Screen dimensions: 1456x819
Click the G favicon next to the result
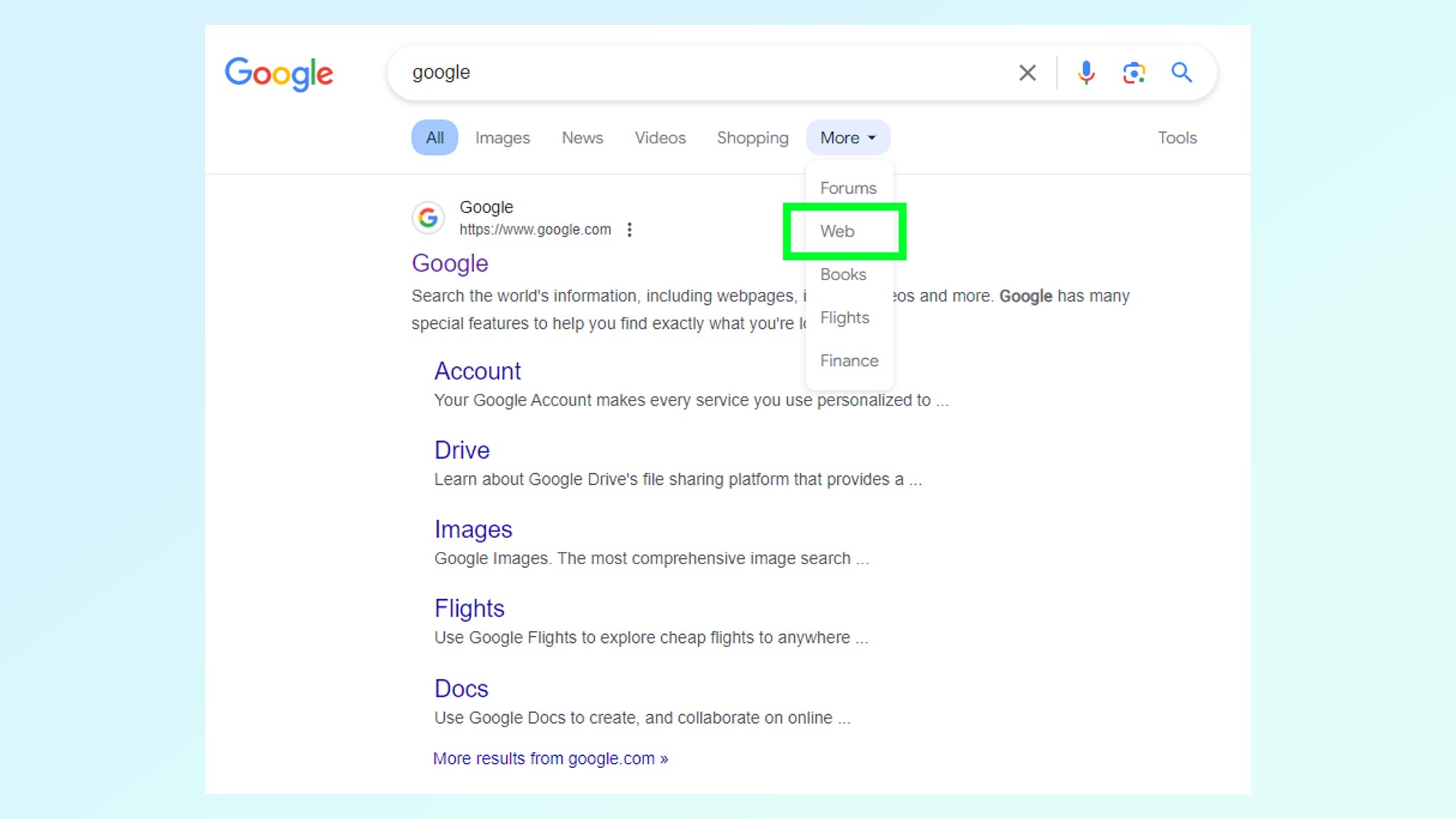429,217
